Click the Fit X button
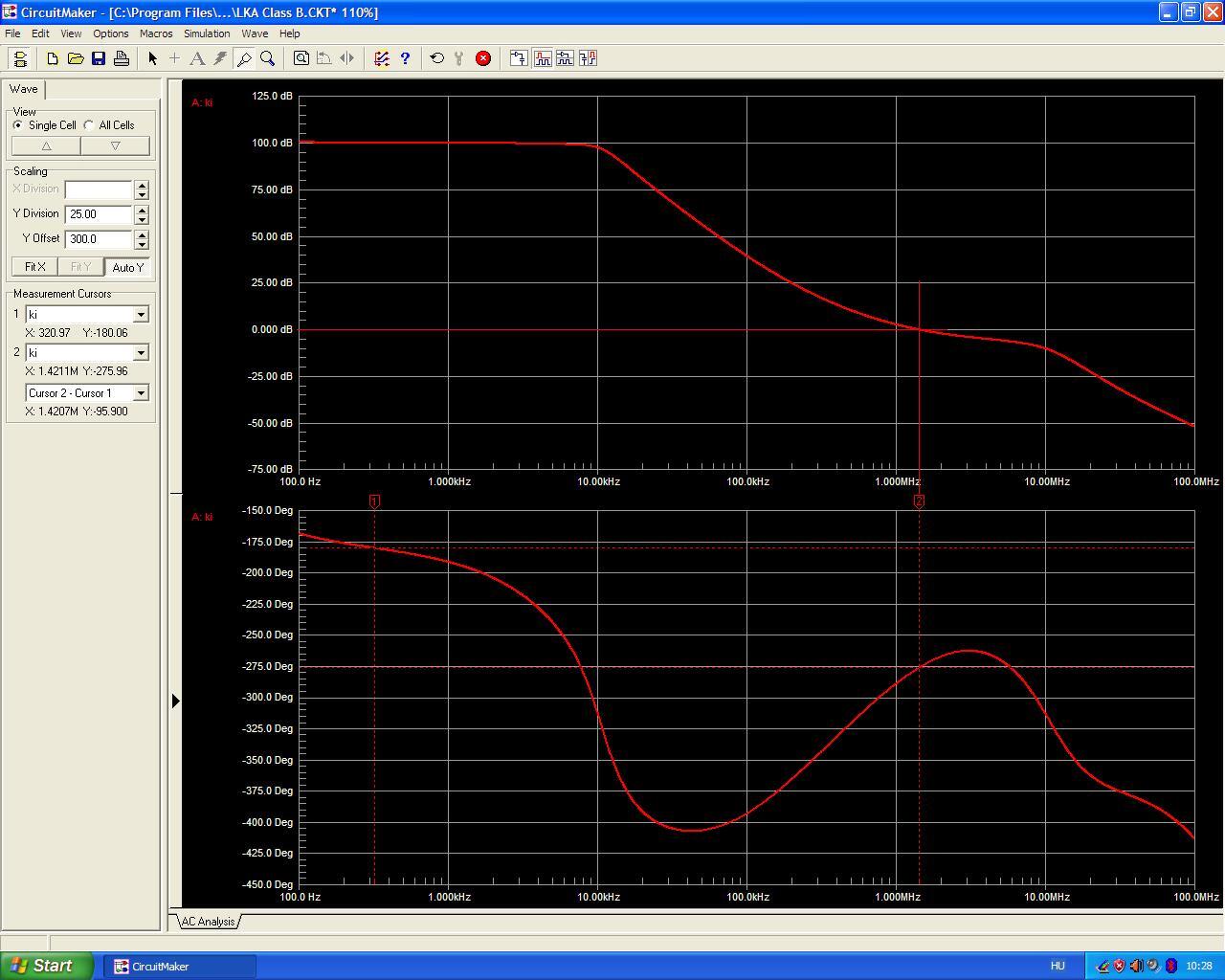Image resolution: width=1225 pixels, height=980 pixels. click(34, 267)
